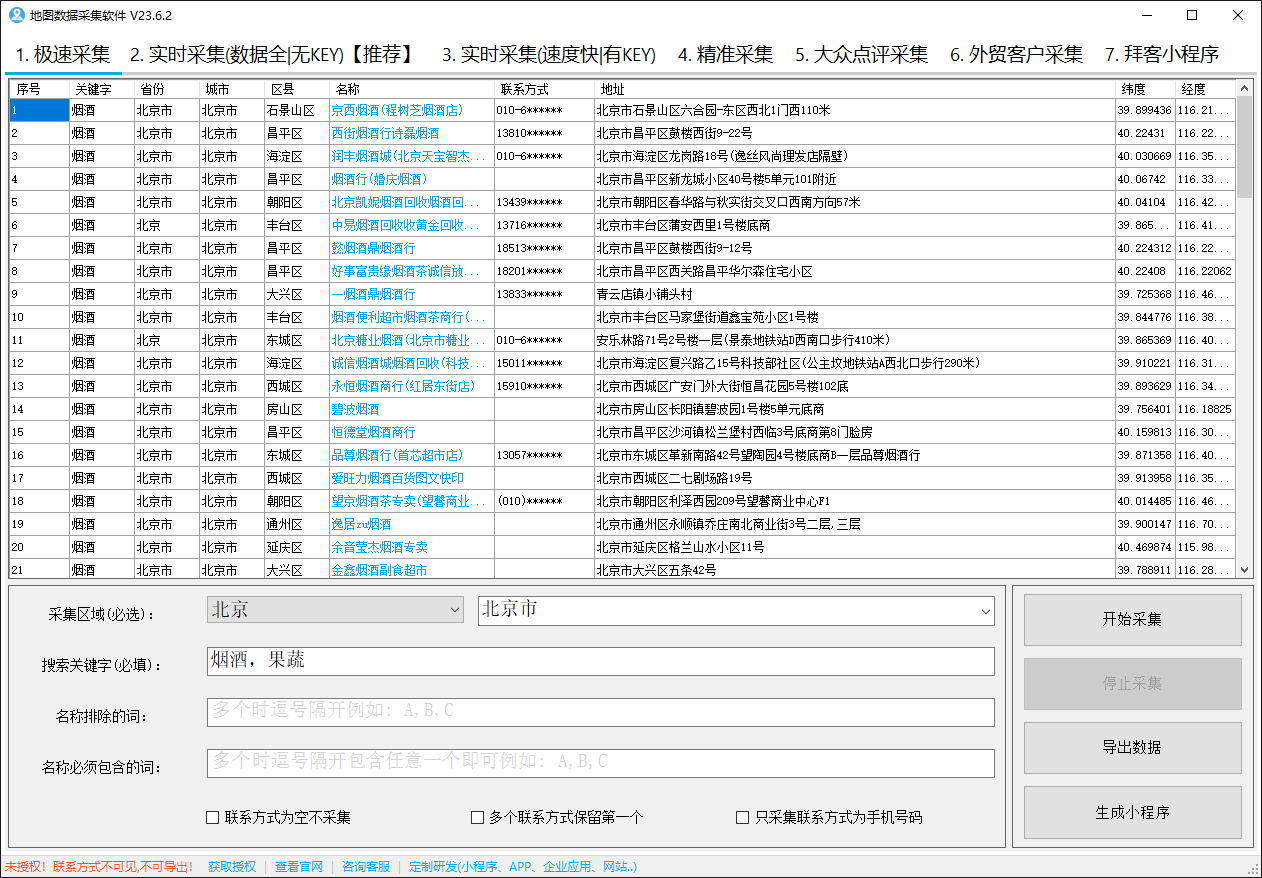The image size is (1262, 878).
Task: Open the 大众点评采集 tab
Action: point(862,56)
